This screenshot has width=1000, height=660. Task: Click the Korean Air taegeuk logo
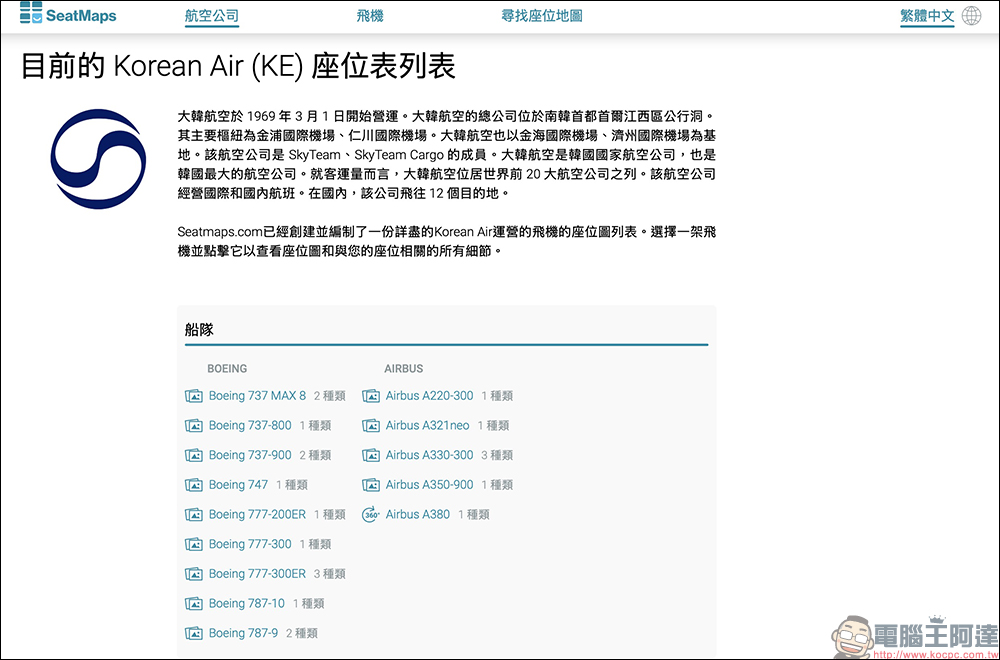[98, 159]
